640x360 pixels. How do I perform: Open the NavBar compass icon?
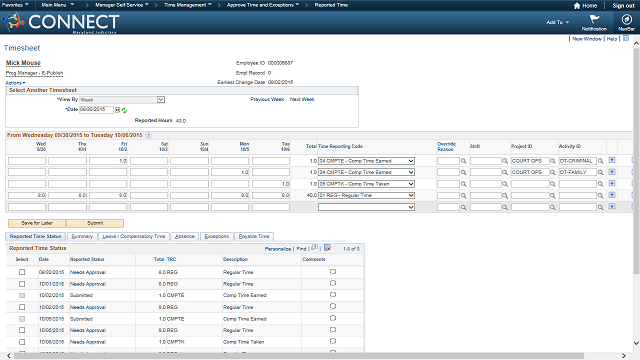(626, 19)
